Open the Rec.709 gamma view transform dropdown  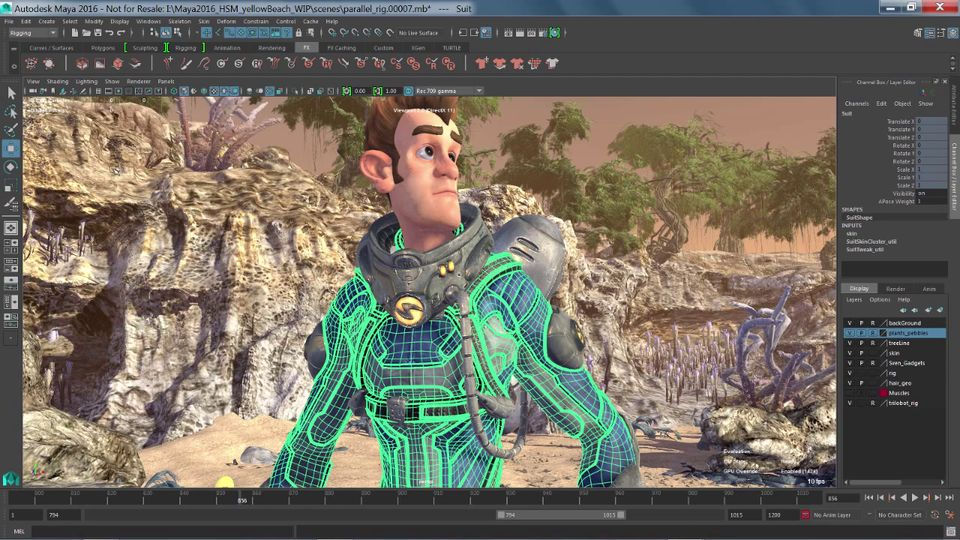click(449, 91)
